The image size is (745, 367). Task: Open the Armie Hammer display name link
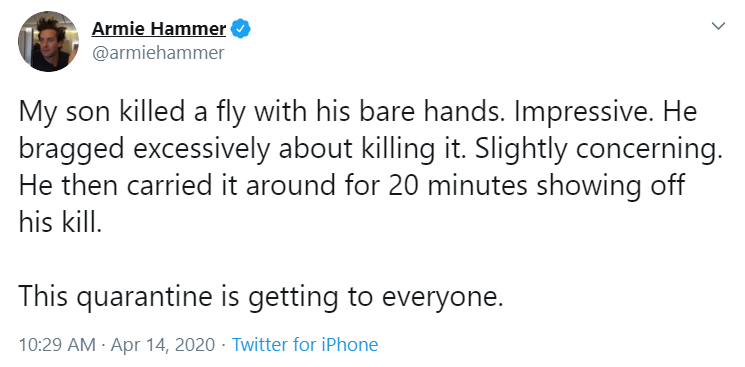[x=159, y=29]
